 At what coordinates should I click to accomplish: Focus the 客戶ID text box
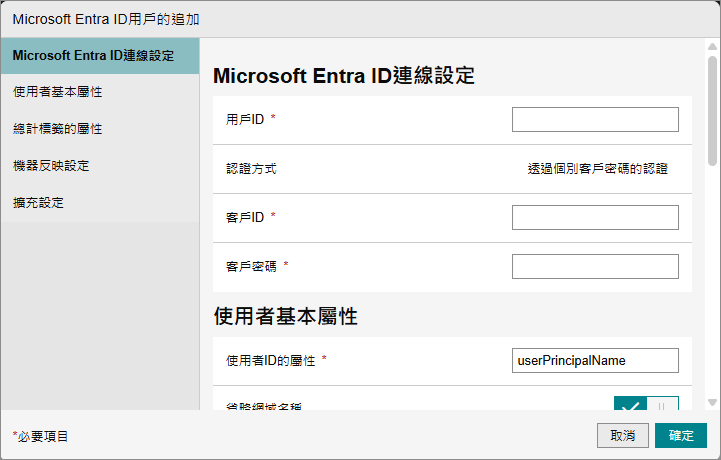[x=595, y=218]
